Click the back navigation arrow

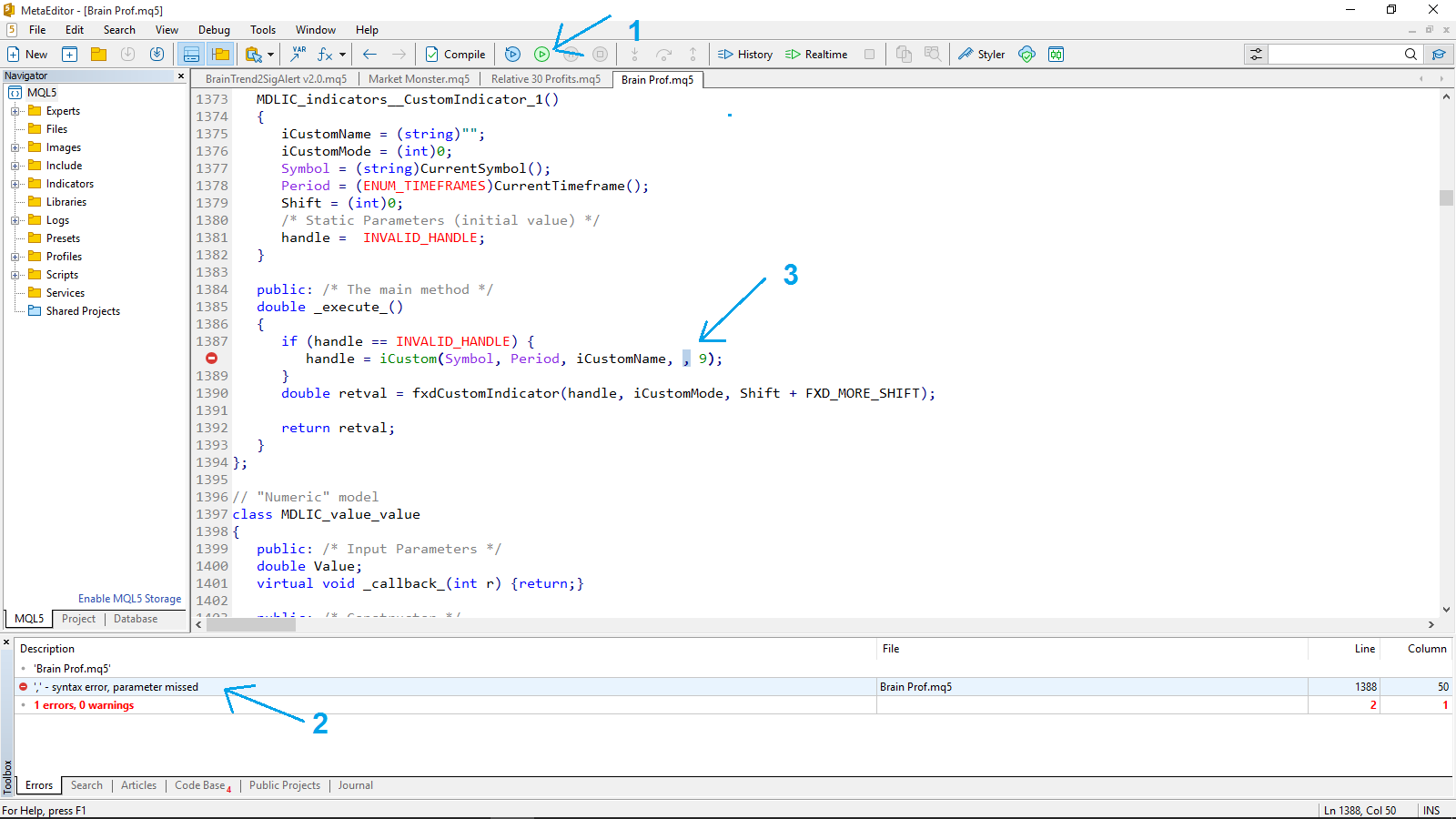point(369,55)
